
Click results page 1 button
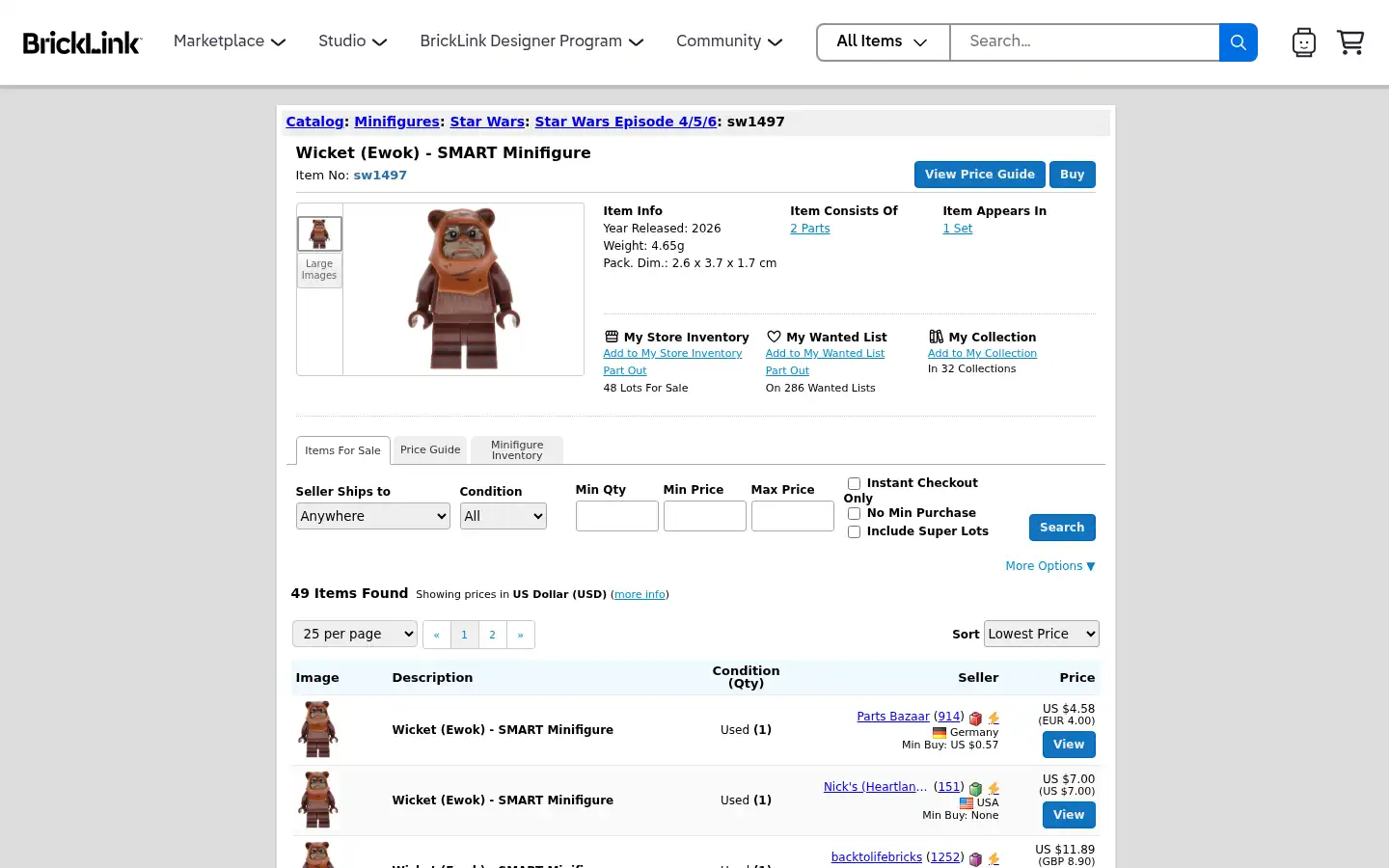click(x=464, y=635)
